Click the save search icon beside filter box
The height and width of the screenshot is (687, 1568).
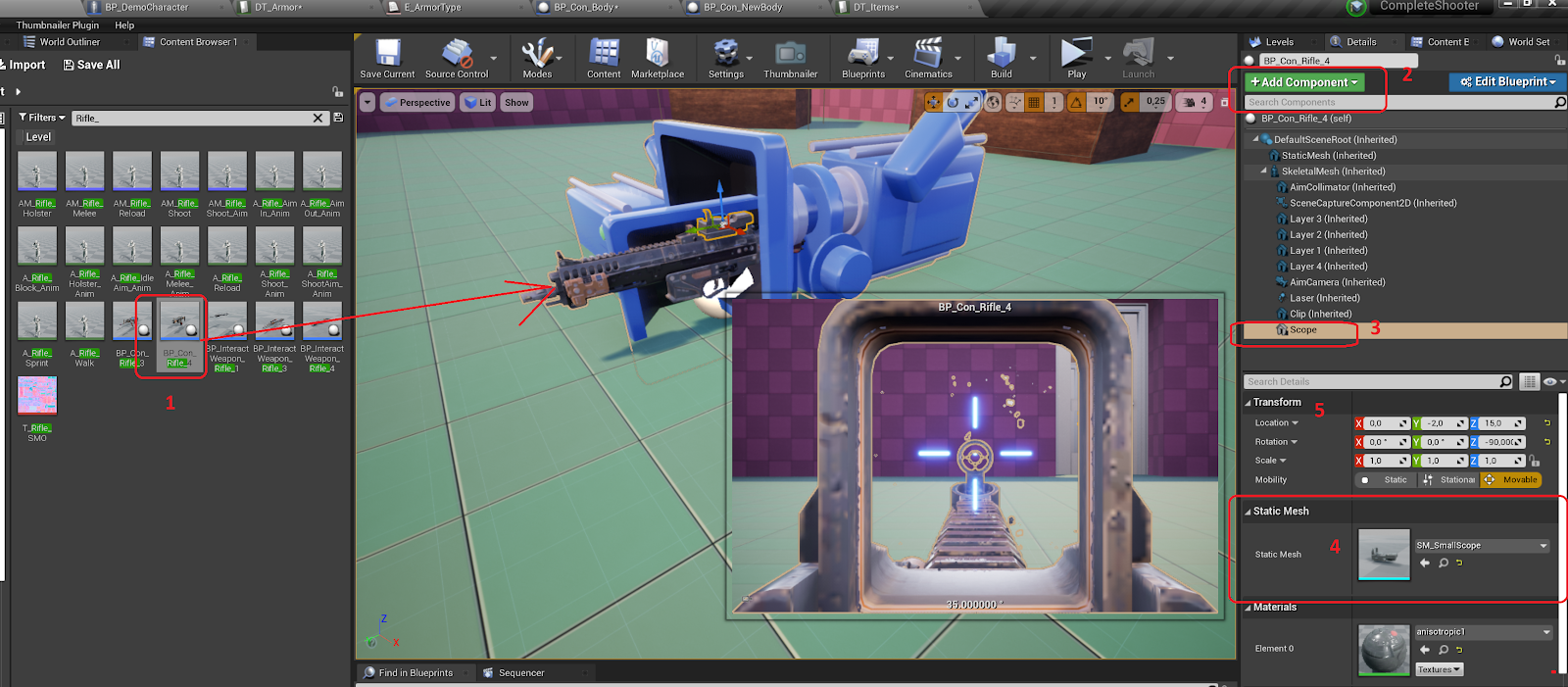338,118
